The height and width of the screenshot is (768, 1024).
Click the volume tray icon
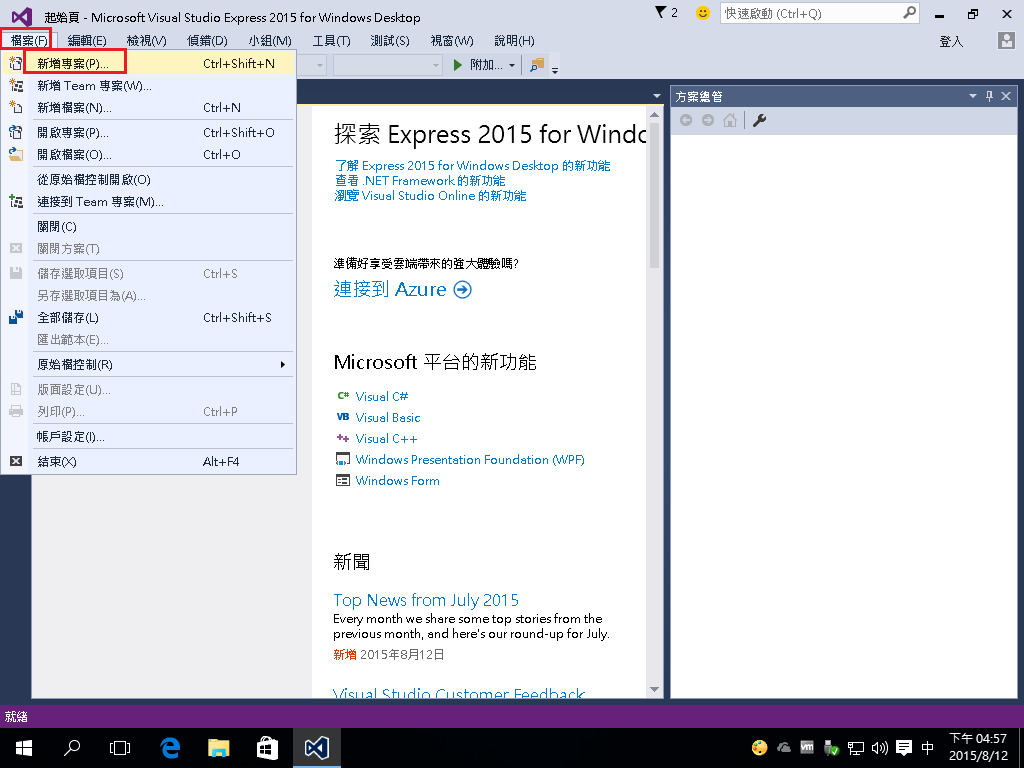pos(880,748)
